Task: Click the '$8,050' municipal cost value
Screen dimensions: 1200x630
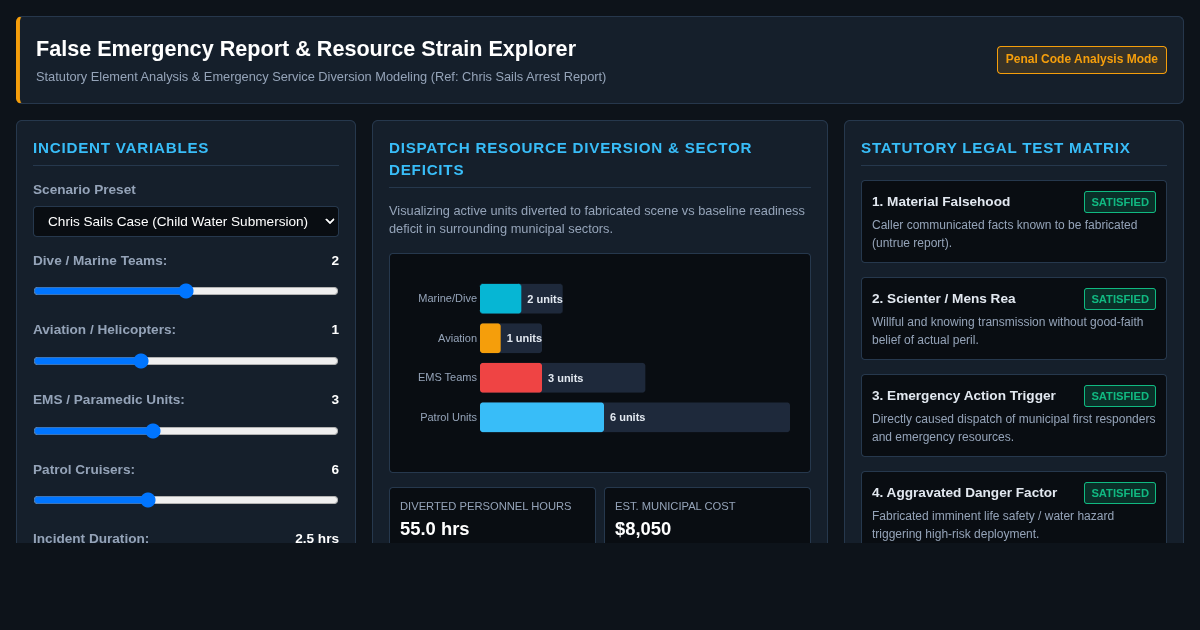Action: click(x=643, y=529)
